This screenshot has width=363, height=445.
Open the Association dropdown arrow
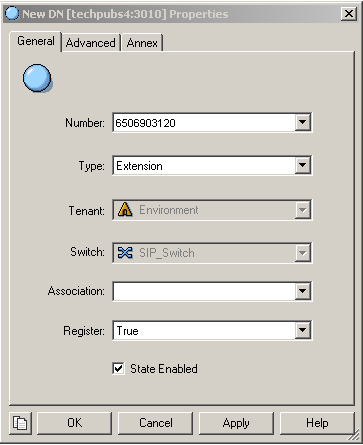[302, 291]
